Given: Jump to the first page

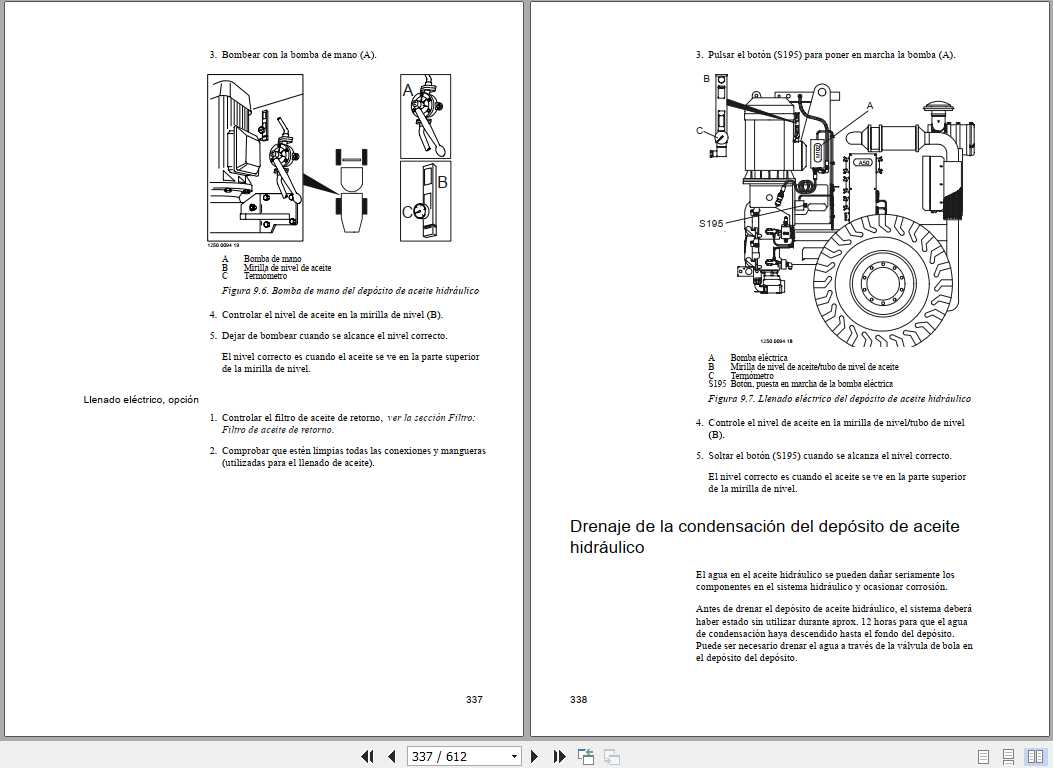Looking at the screenshot, I should [x=368, y=756].
